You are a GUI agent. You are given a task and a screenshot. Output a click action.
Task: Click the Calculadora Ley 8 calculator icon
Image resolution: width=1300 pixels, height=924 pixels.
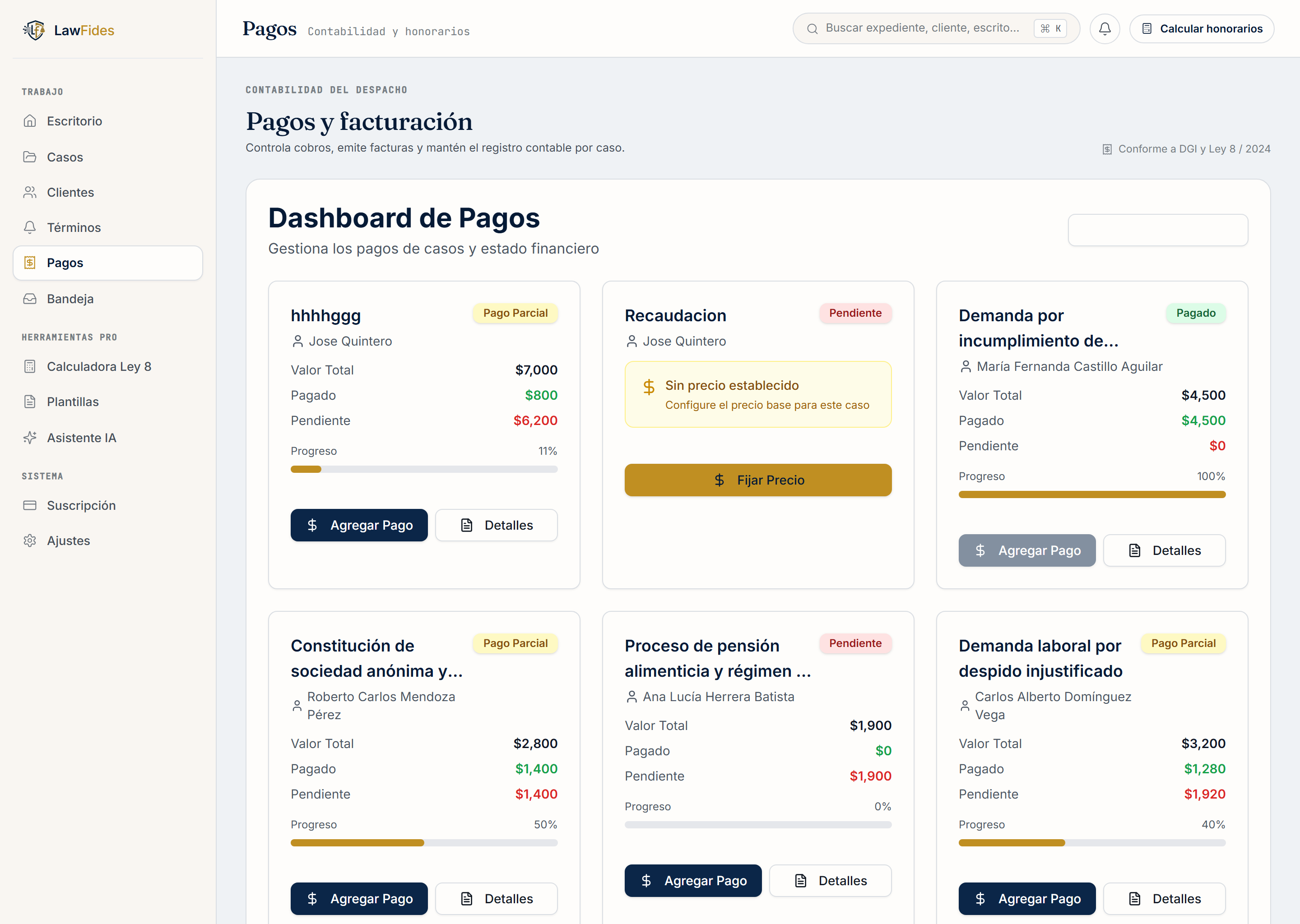click(30, 366)
